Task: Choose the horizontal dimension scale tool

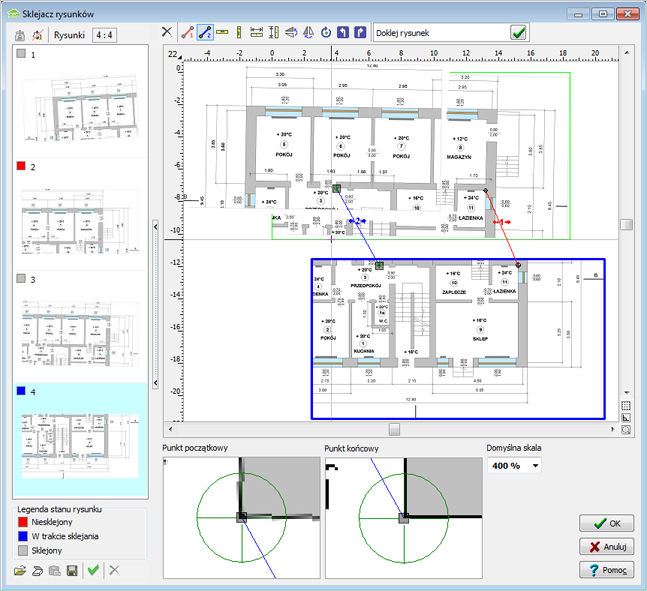Action: (256, 32)
